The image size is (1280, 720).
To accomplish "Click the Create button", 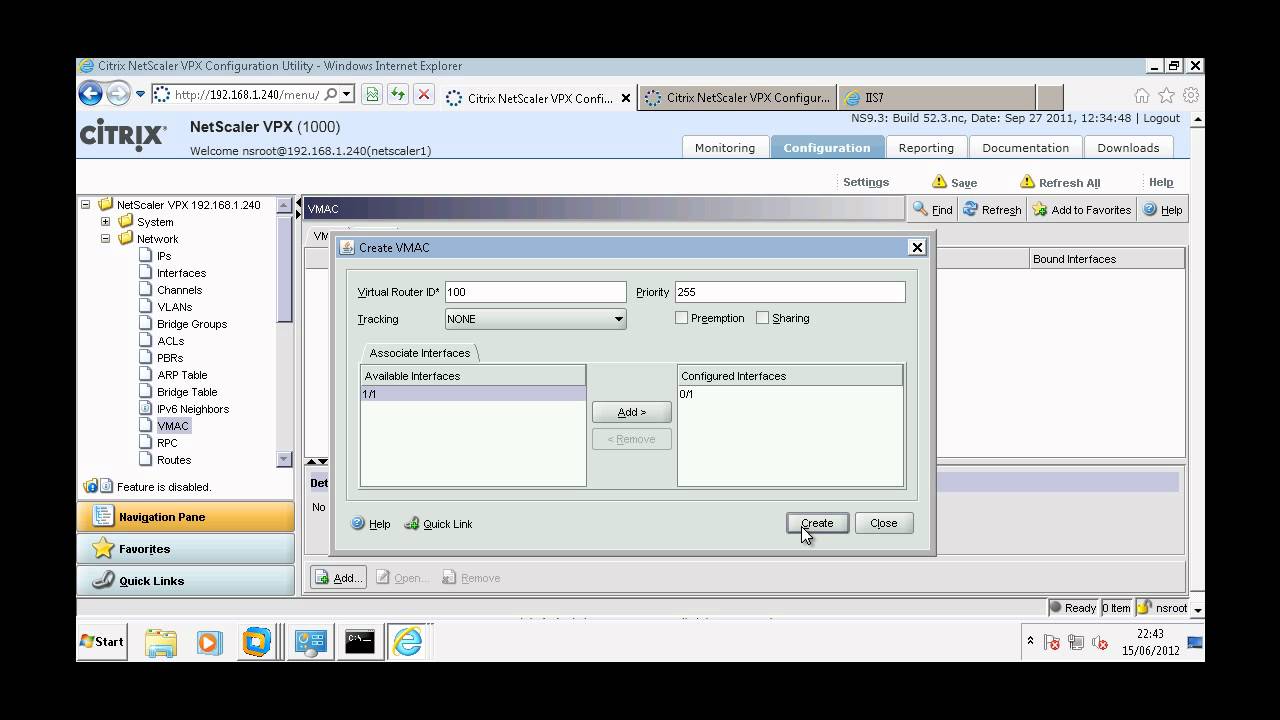I will click(x=817, y=523).
